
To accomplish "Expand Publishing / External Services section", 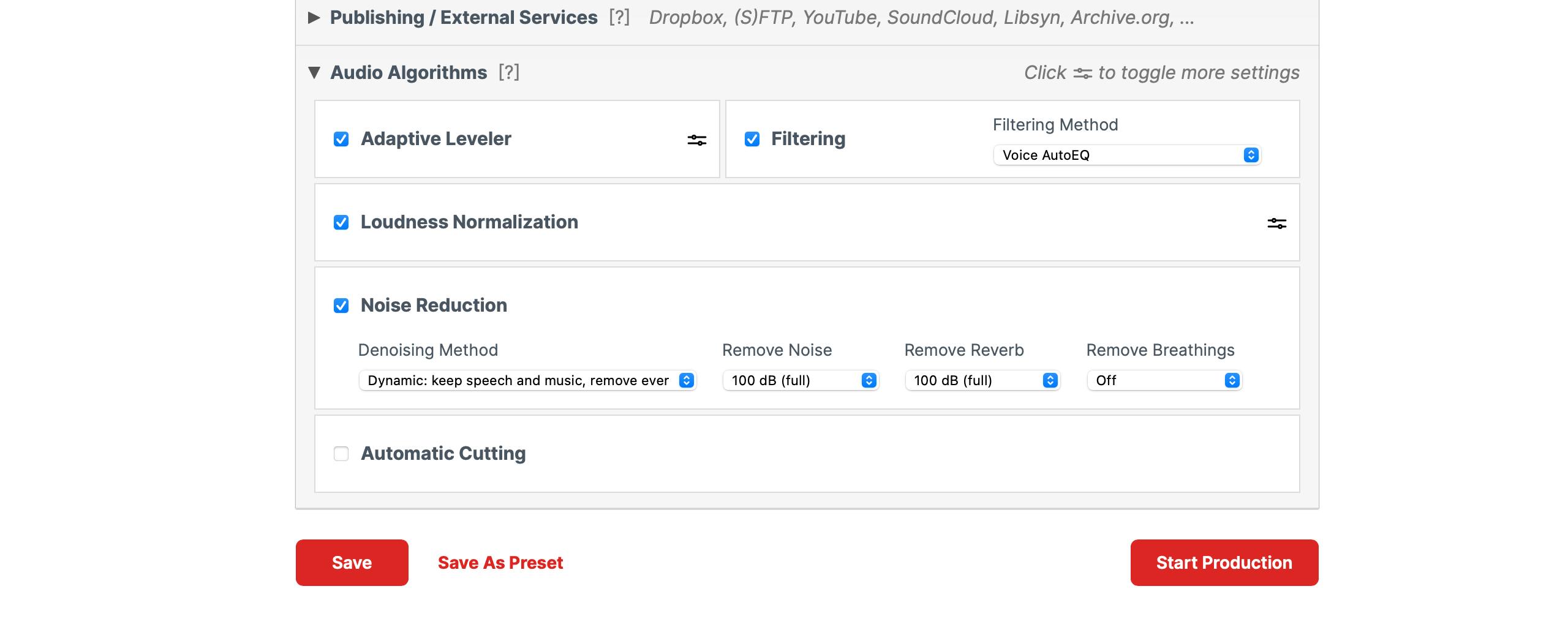I will pos(314,17).
